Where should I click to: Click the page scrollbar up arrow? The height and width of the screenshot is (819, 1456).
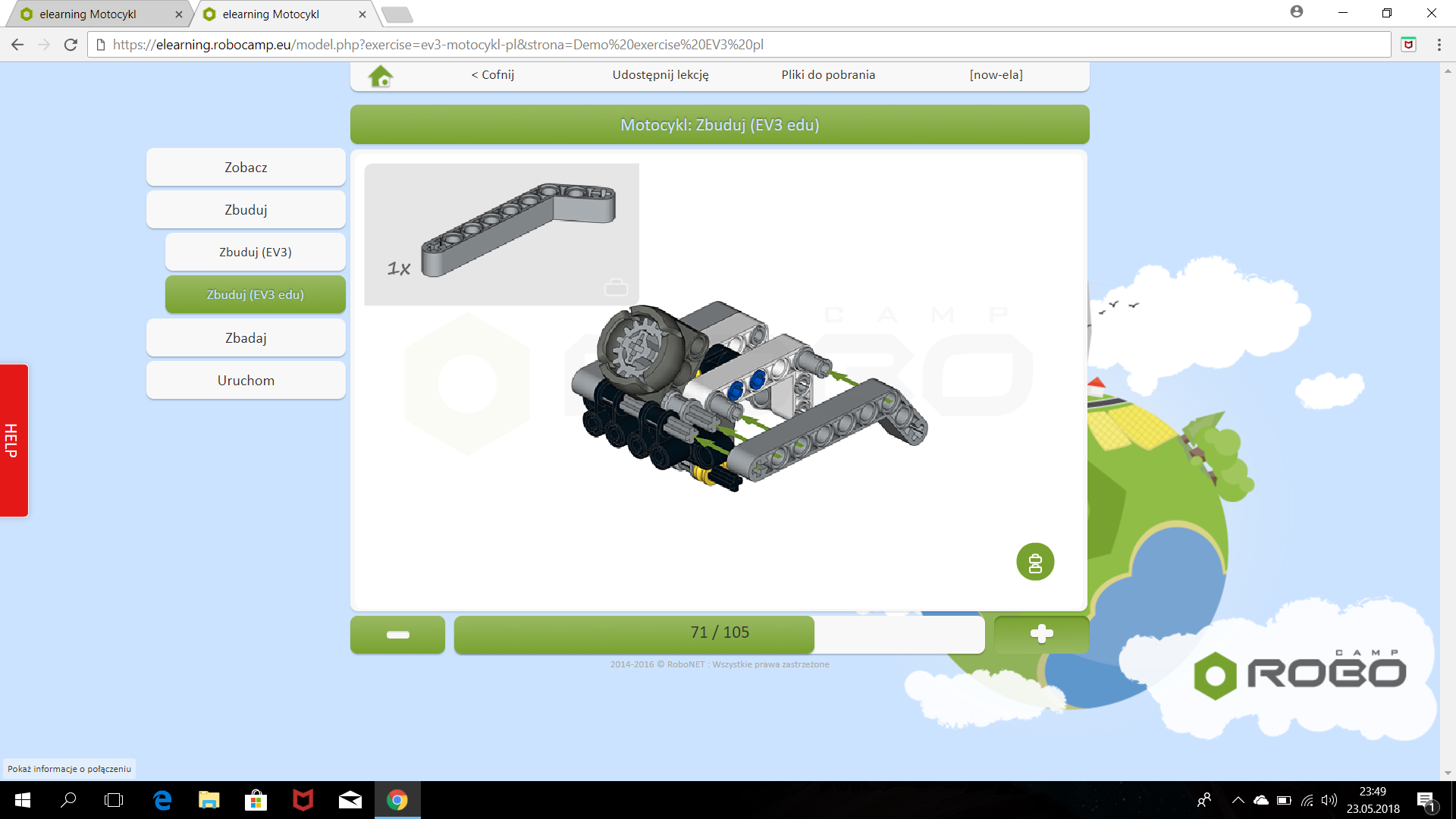1448,71
